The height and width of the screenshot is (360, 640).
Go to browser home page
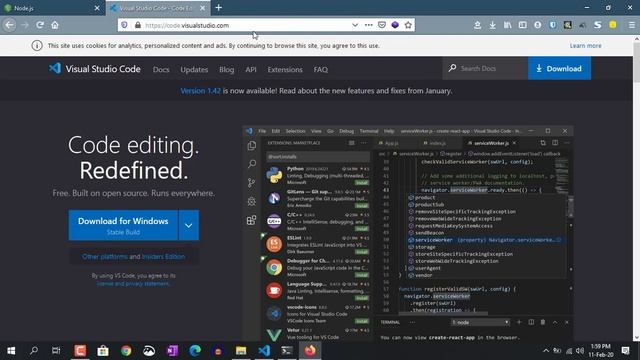coord(55,25)
